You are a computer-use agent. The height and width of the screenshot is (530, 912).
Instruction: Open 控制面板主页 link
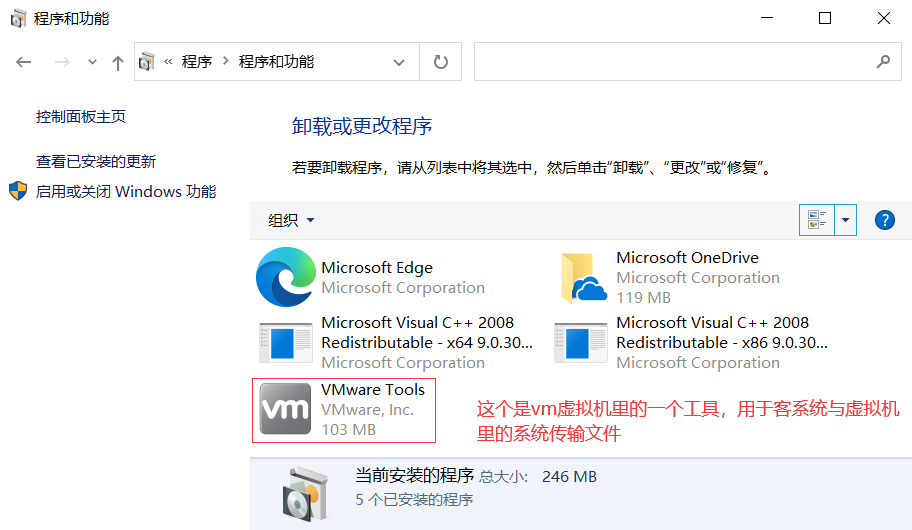click(x=81, y=117)
